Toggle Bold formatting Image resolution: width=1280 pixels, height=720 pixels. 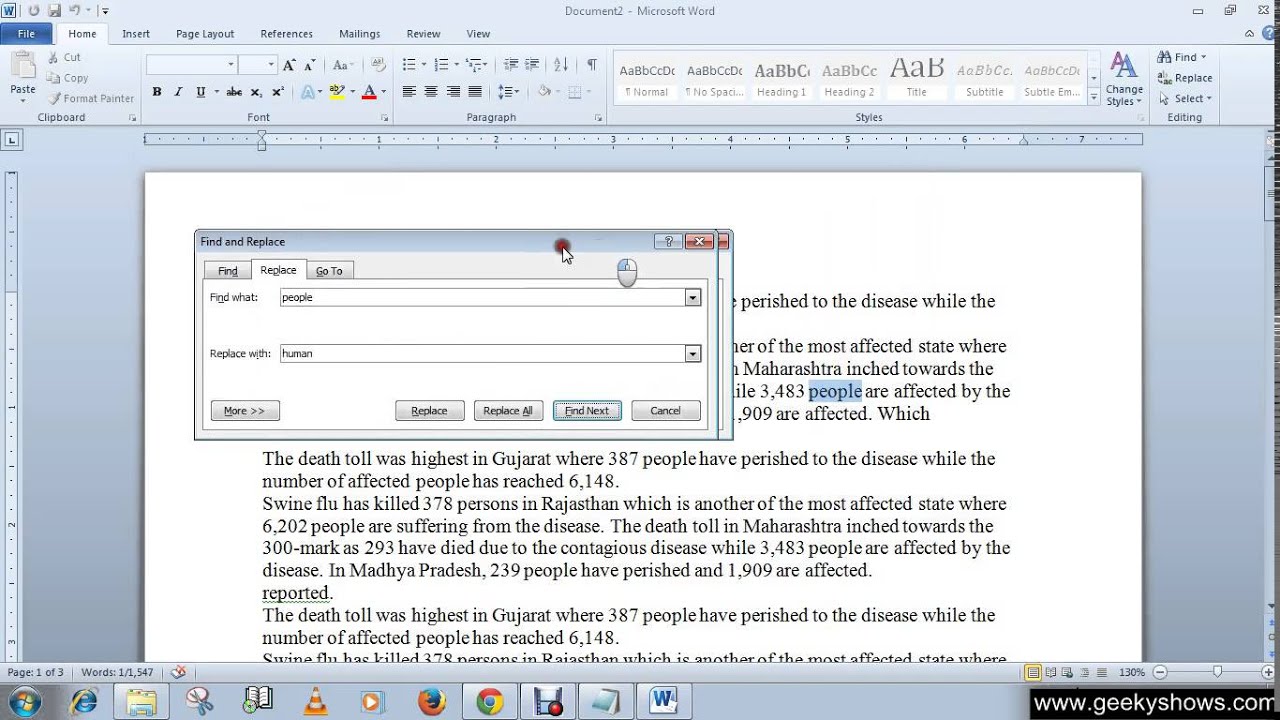point(157,92)
